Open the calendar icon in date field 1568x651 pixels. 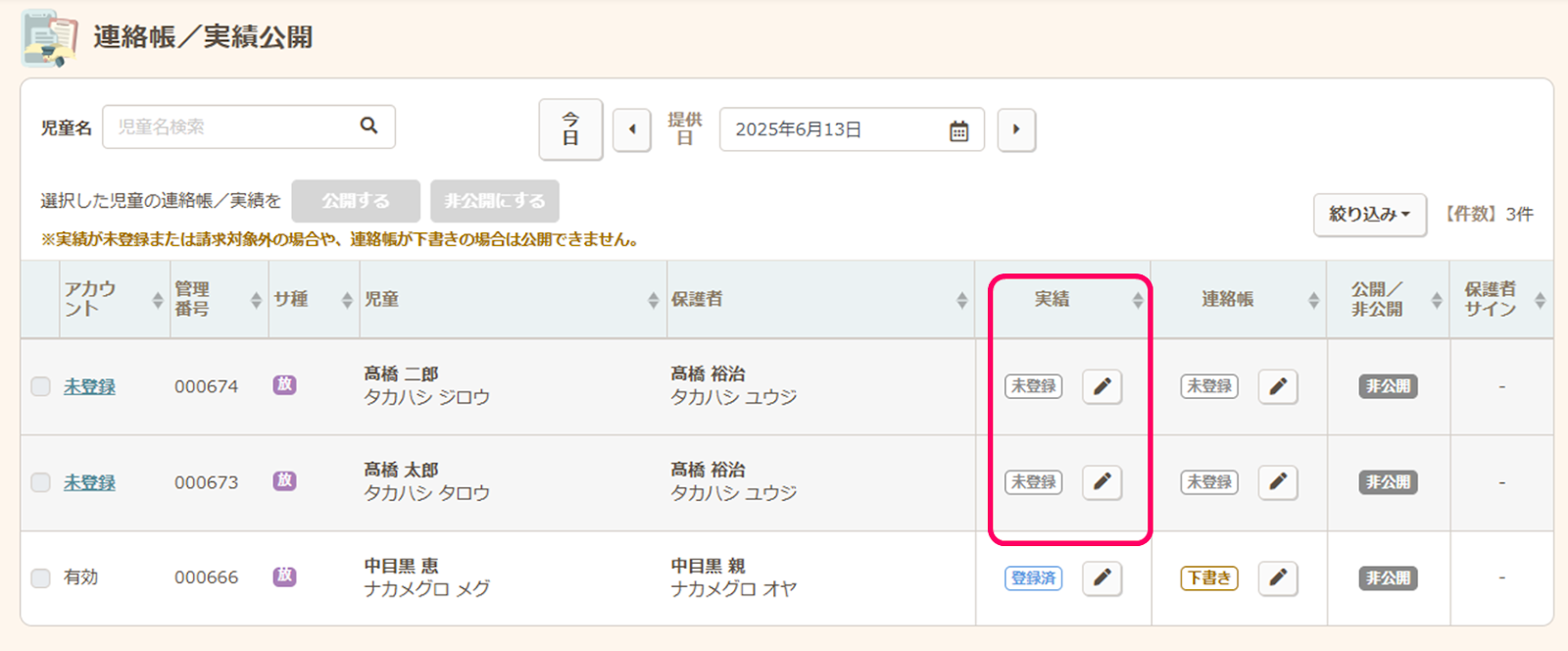pyautogui.click(x=958, y=130)
